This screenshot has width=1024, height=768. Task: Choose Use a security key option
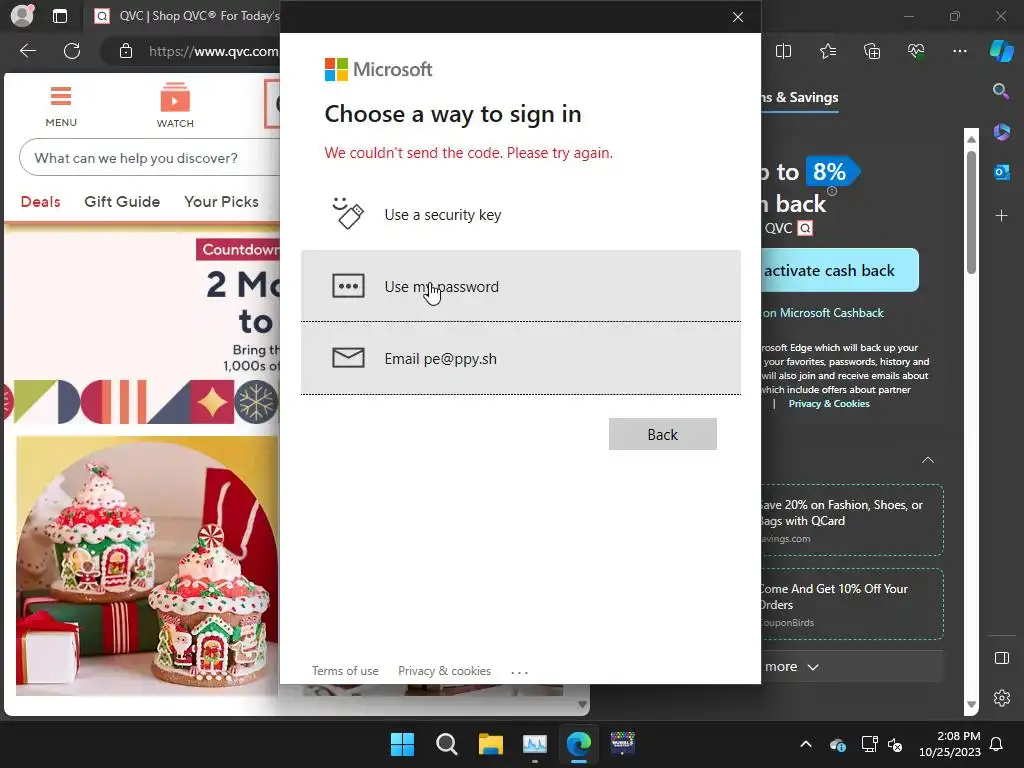point(520,214)
